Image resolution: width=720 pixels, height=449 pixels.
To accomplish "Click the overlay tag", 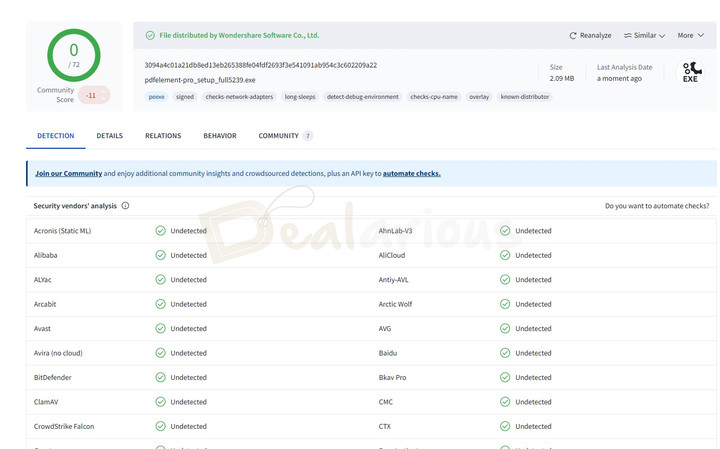I will tap(479, 97).
